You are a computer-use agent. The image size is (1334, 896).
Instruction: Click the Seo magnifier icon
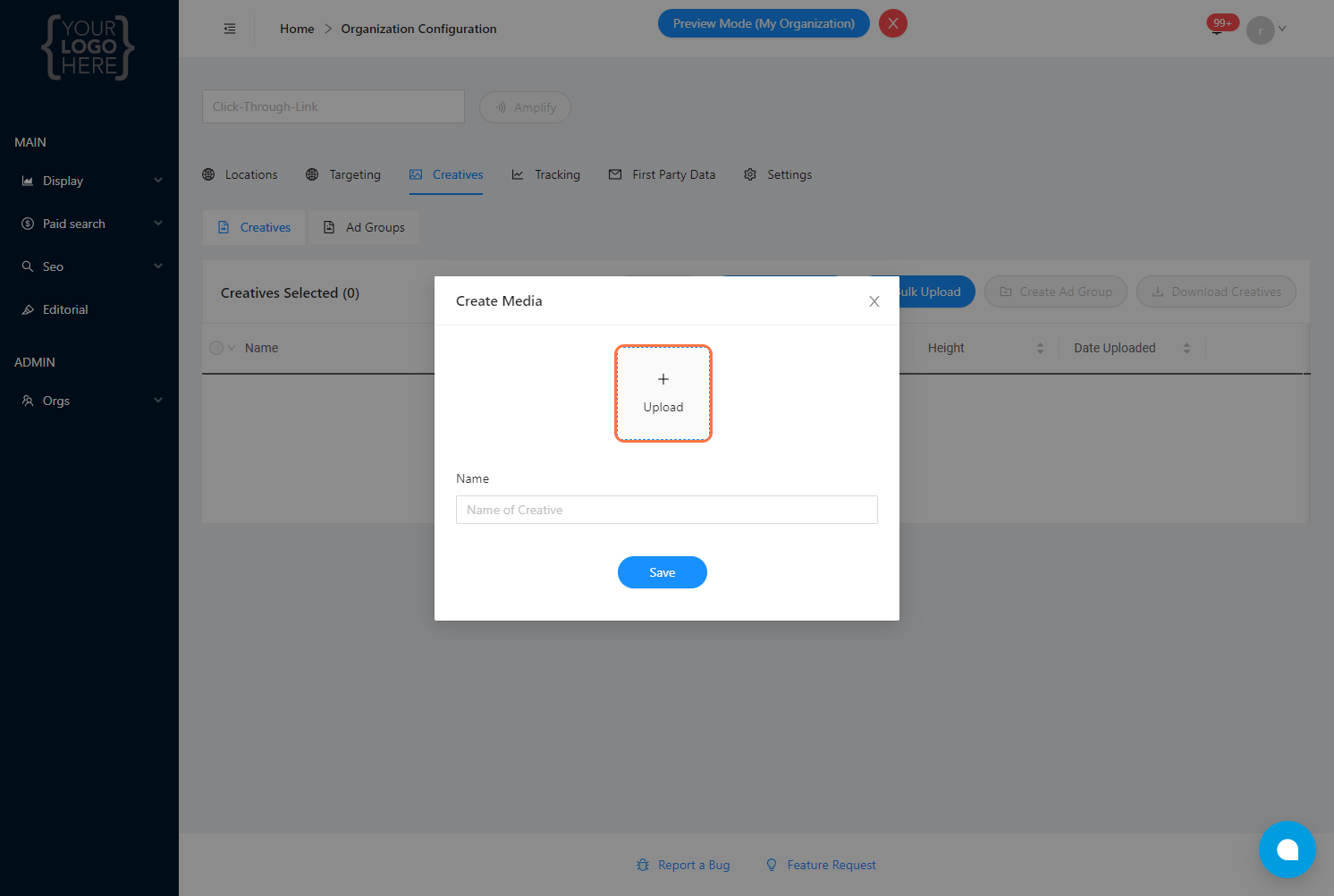pos(28,266)
